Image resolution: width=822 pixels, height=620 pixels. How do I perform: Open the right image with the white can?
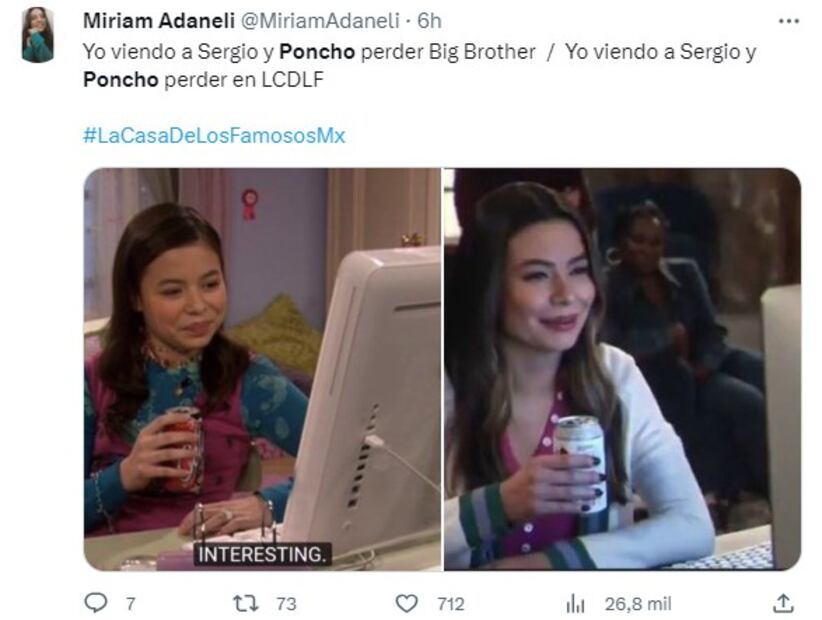tap(622, 369)
